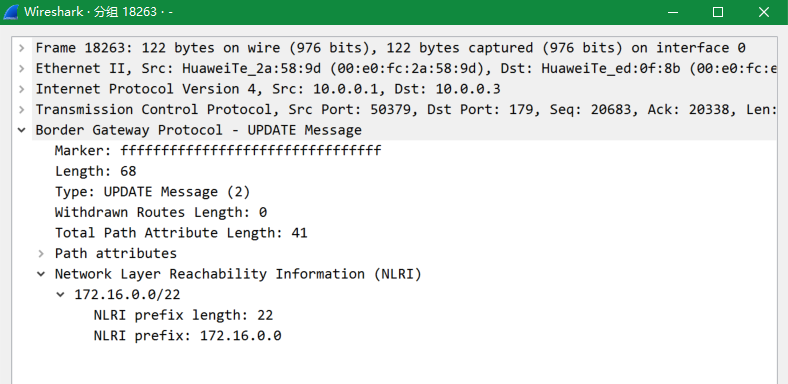
Task: Expand the Path attributes node
Action: pyautogui.click(x=41, y=253)
